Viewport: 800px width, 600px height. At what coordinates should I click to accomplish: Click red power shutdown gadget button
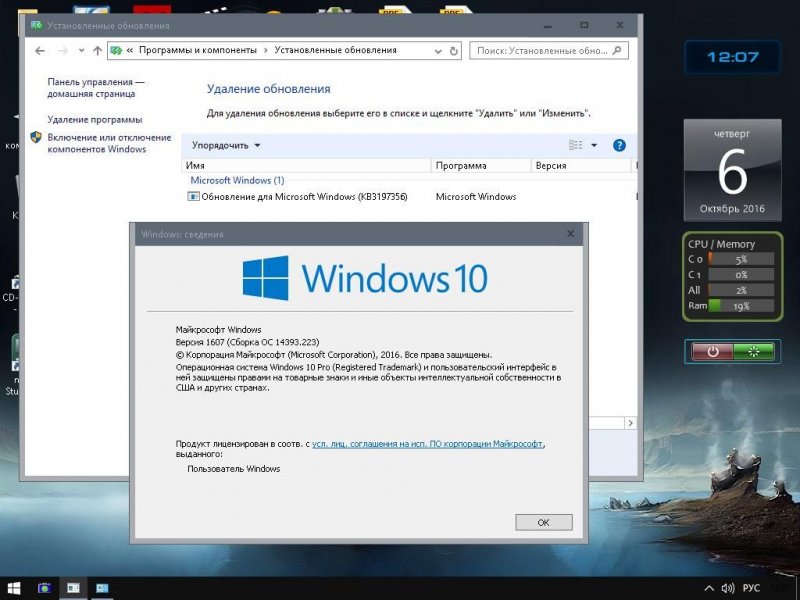click(712, 352)
